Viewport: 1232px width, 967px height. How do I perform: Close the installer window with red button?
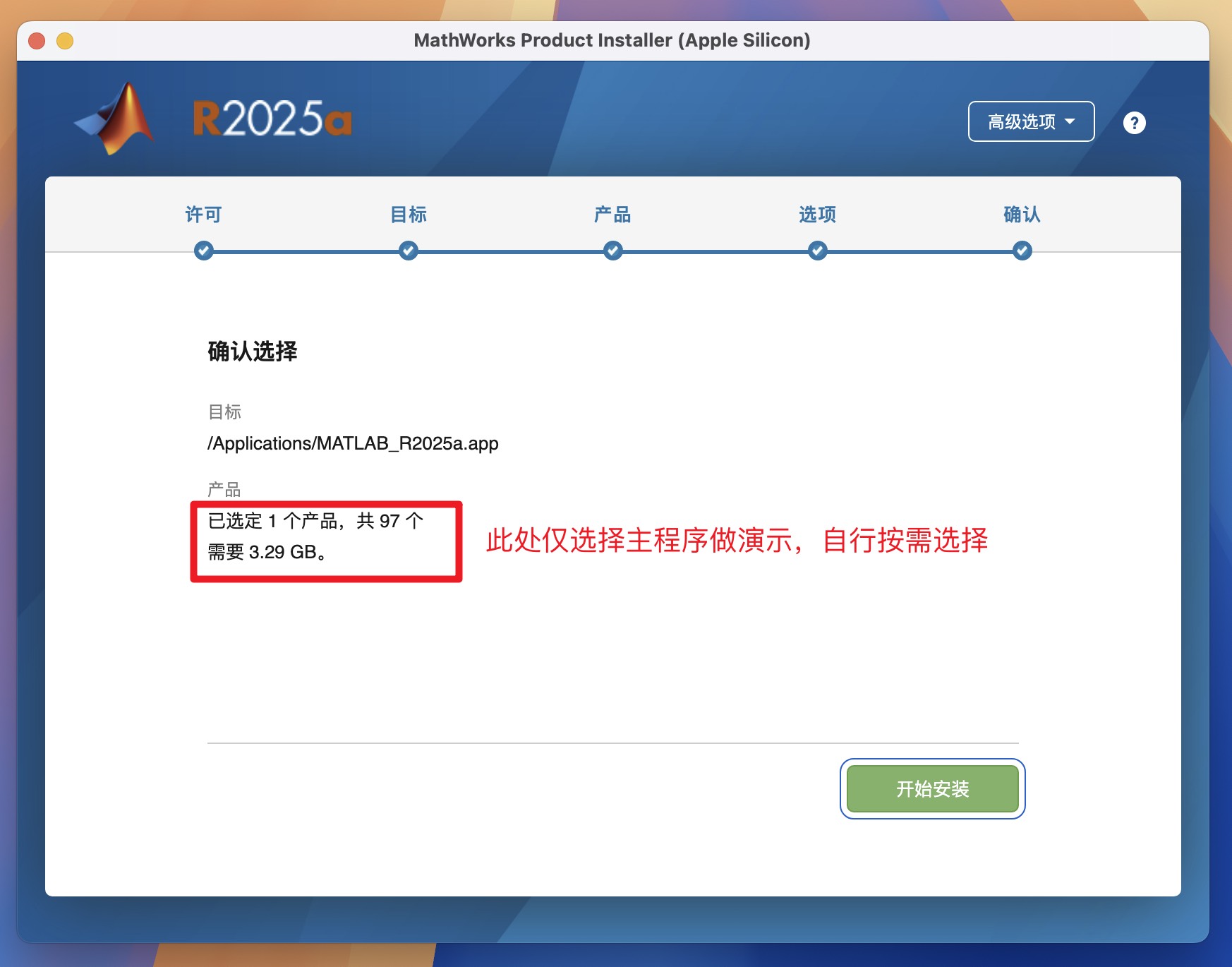(37, 41)
